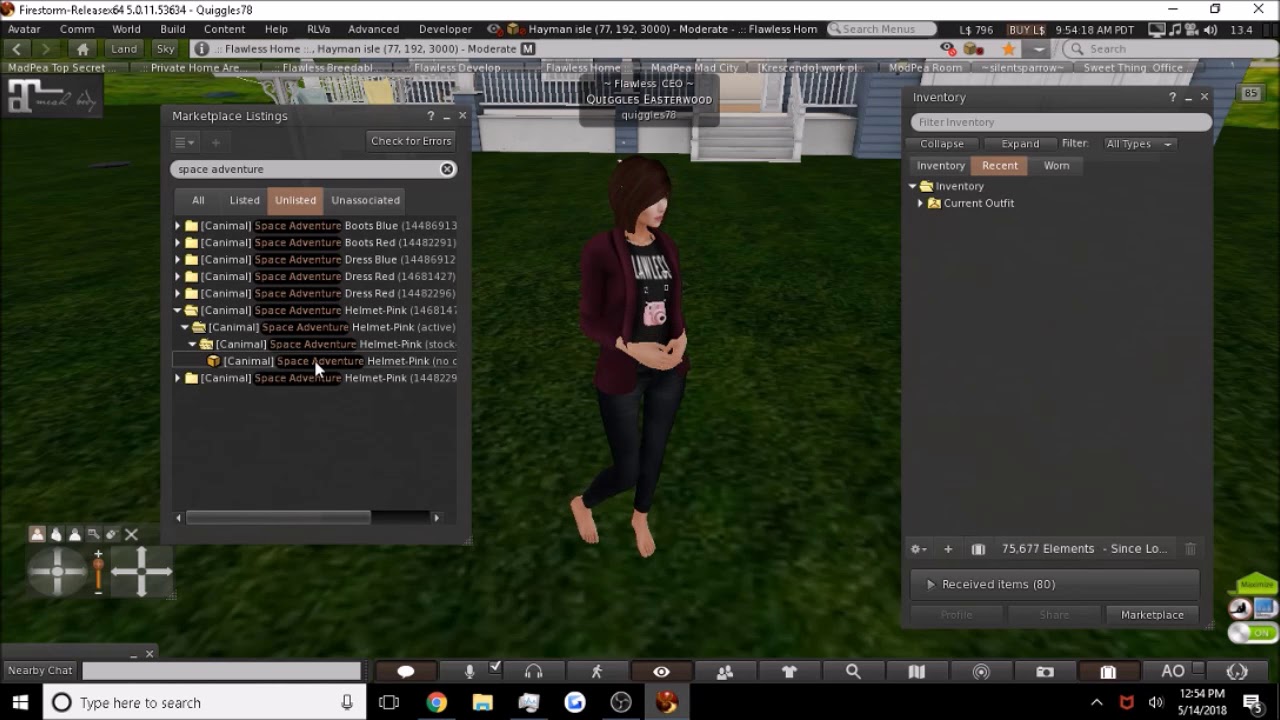Click the green ON toggle
Screen dimensions: 1280x720
[1253, 633]
